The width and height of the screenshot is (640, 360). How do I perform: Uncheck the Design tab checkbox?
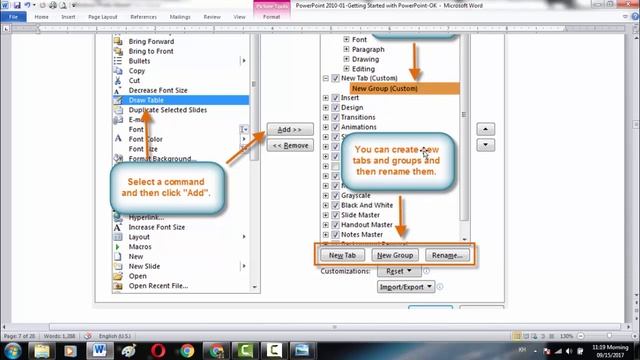tap(335, 107)
